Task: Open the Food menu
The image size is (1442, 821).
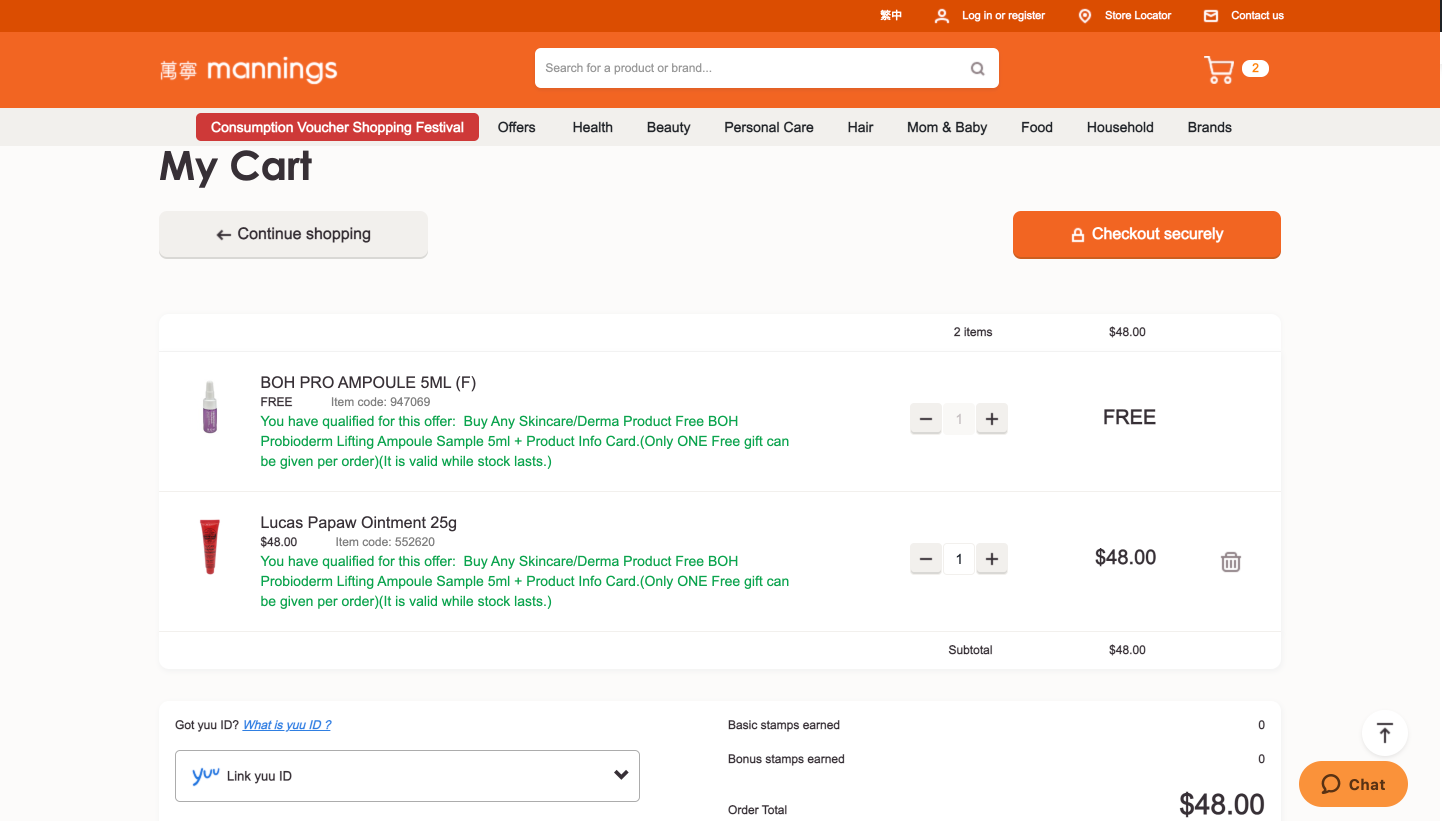Action: pos(1036,127)
